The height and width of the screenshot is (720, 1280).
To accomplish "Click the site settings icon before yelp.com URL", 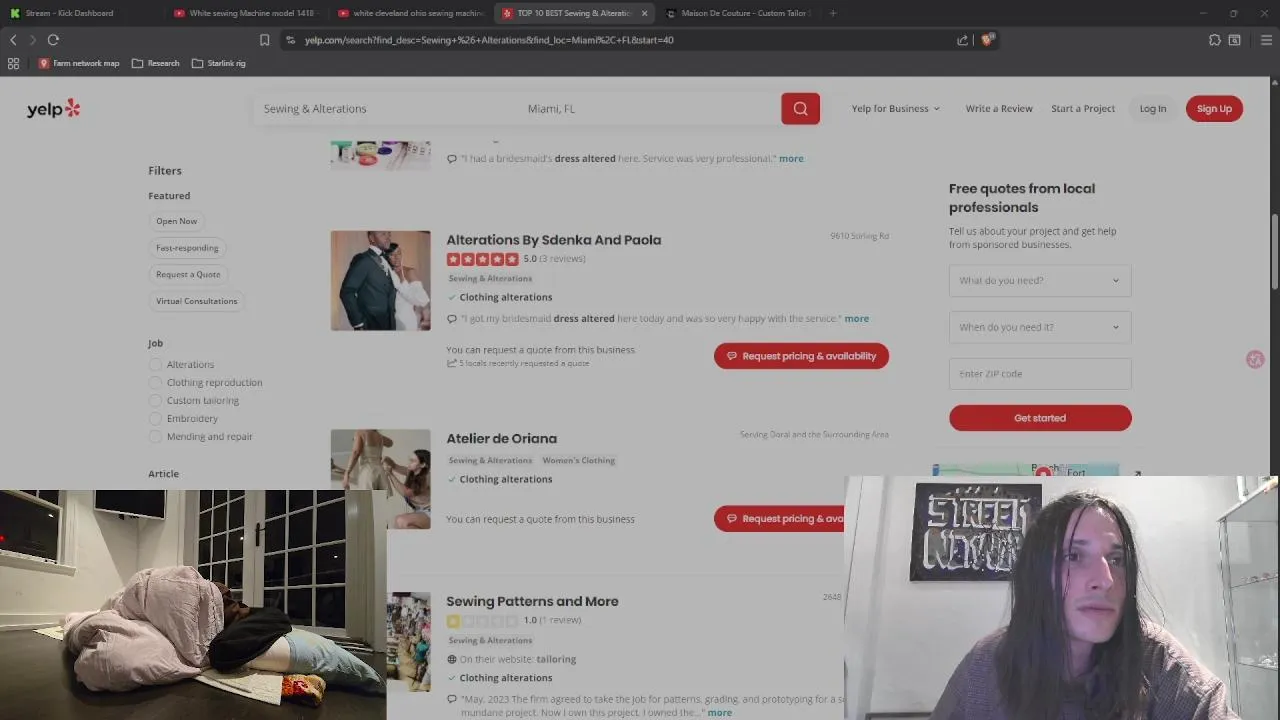I will pos(290,40).
